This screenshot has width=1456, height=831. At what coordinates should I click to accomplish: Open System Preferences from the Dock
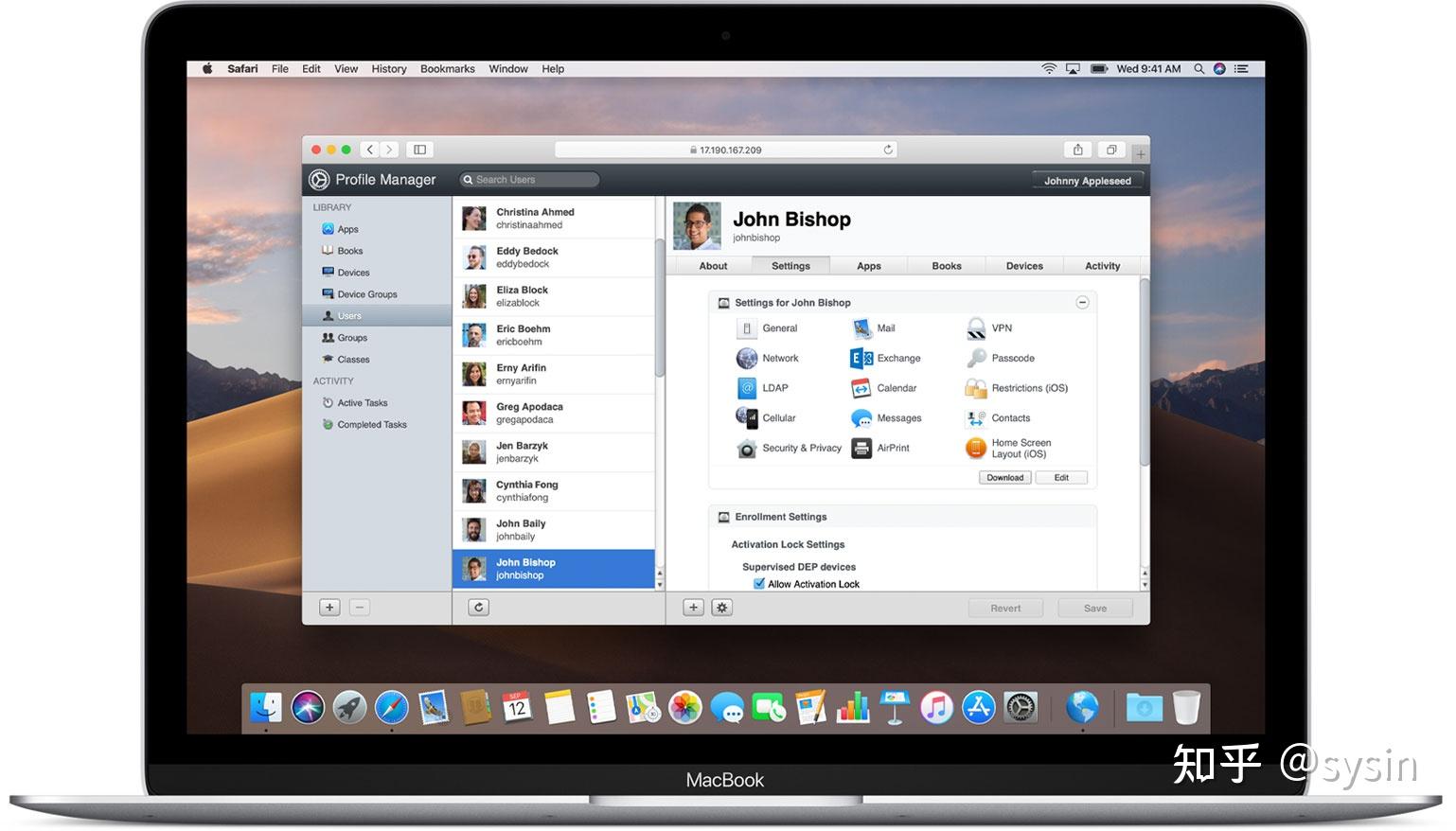[1021, 707]
